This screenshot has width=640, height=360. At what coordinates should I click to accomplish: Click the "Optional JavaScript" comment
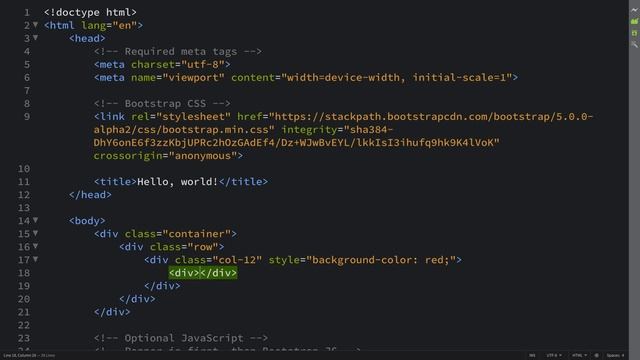[181, 338]
